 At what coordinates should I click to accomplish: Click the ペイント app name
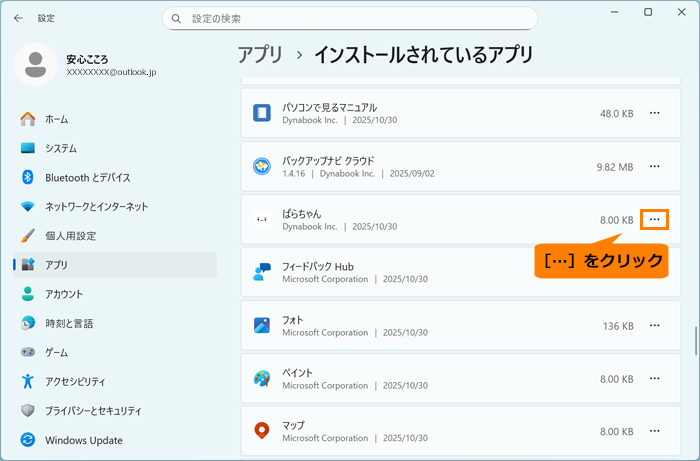297,373
